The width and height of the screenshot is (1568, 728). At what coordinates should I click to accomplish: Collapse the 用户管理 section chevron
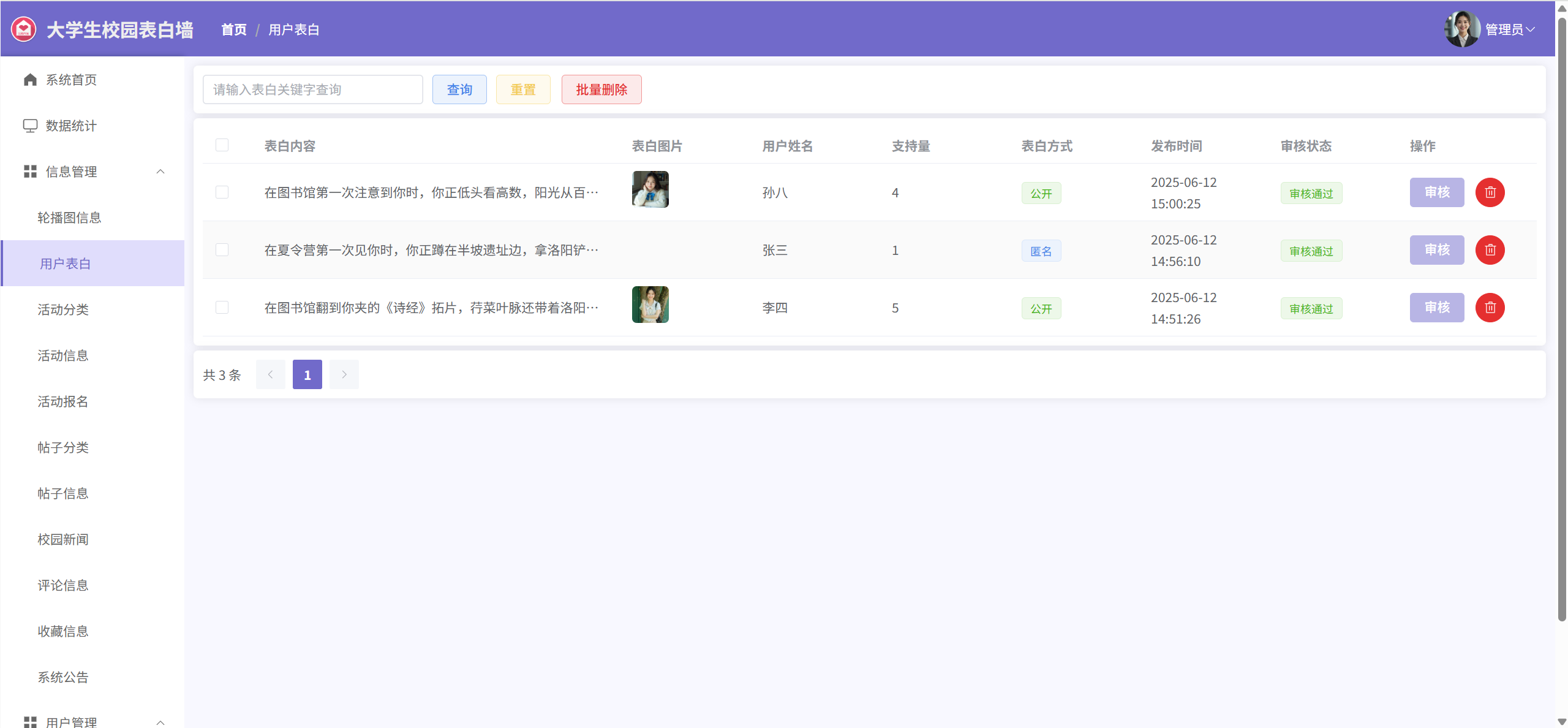point(160,722)
